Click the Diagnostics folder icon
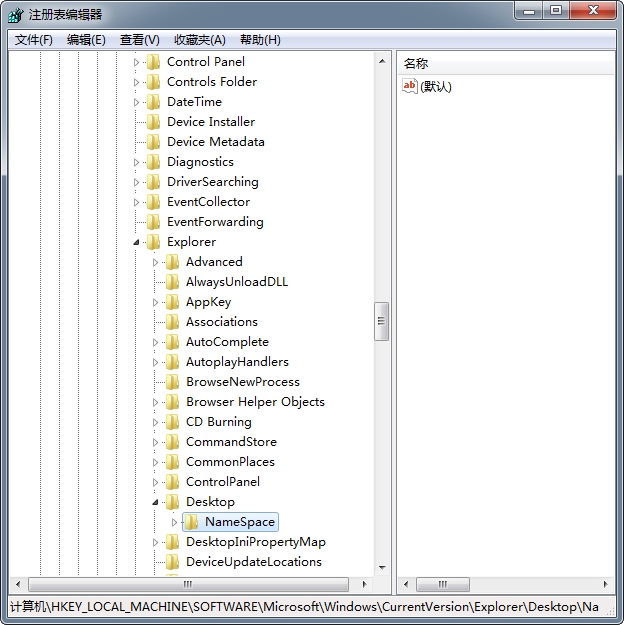Viewport: 624px width, 625px height. [x=154, y=162]
